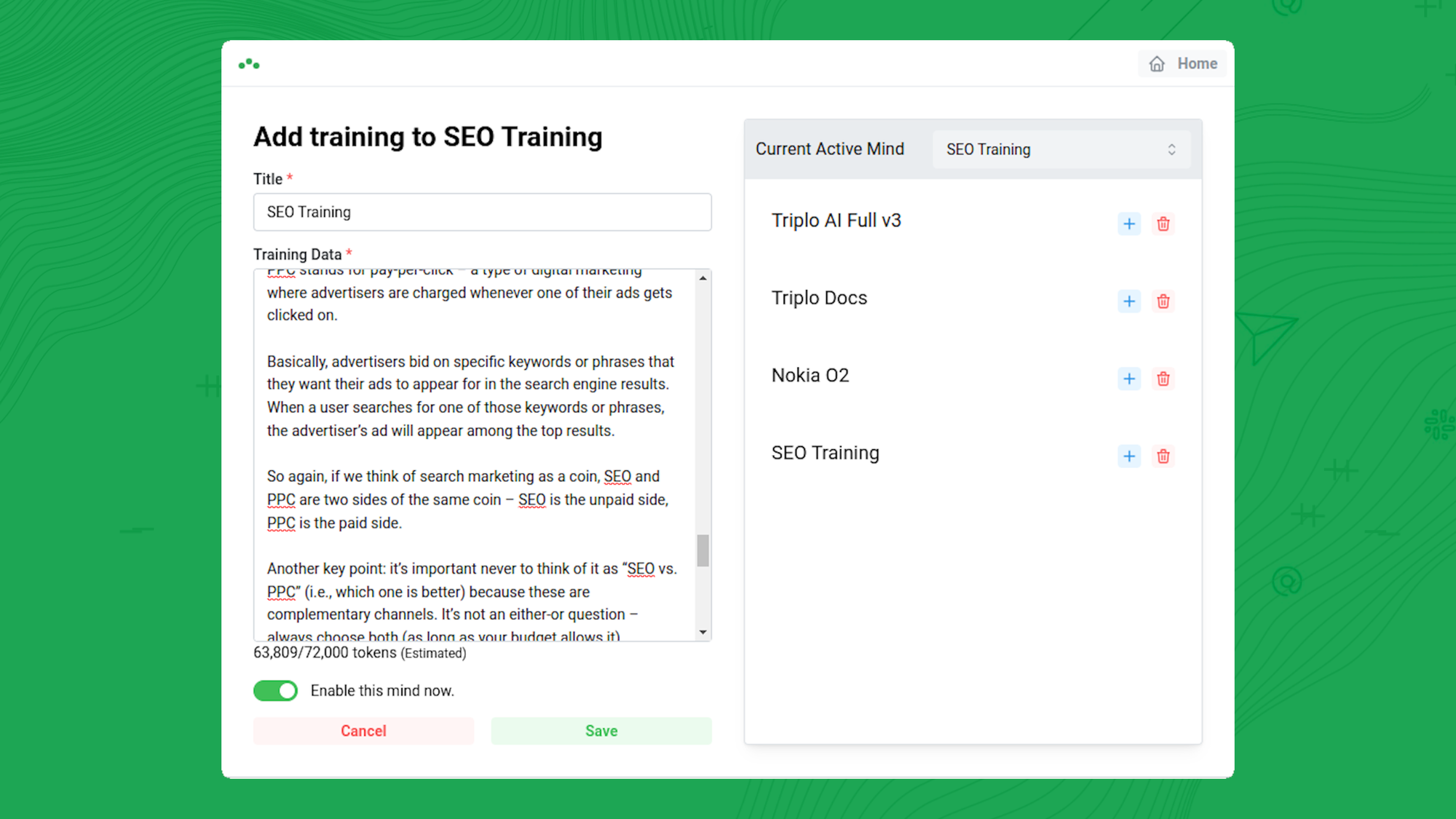
Task: Select Nokia O2 in the minds list
Action: pyautogui.click(x=810, y=376)
